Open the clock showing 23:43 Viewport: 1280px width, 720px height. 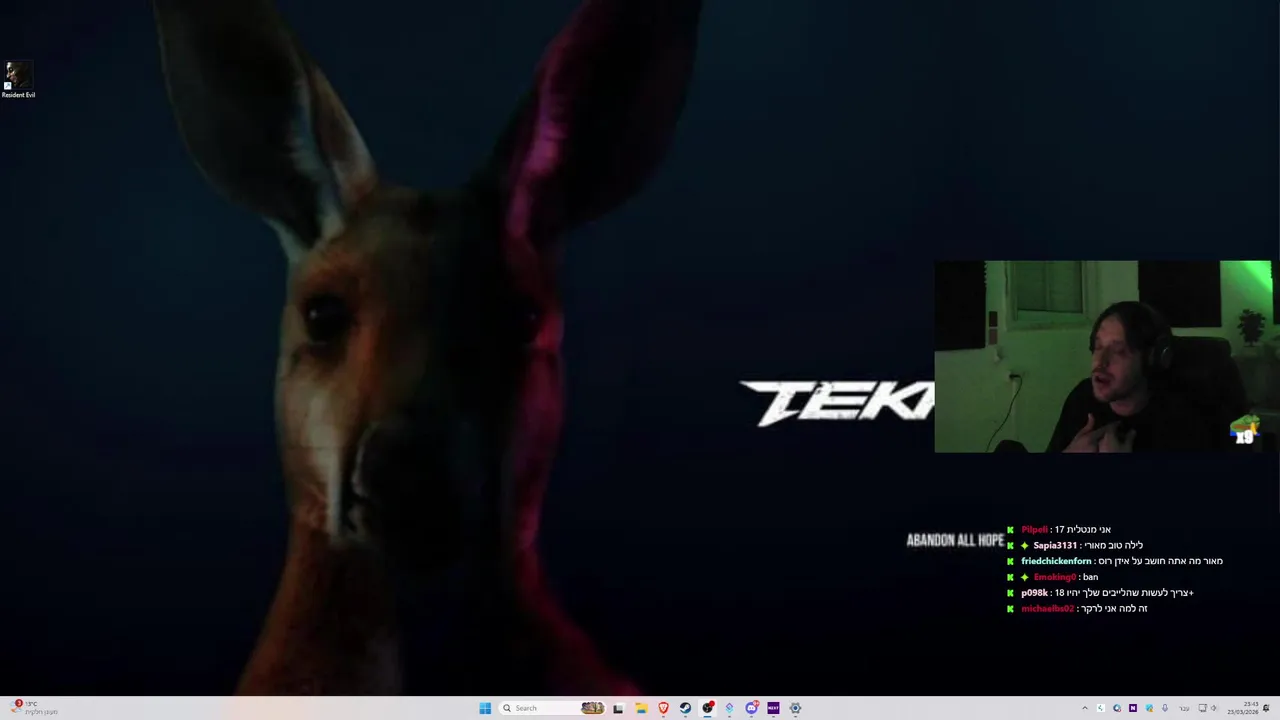[1243, 708]
